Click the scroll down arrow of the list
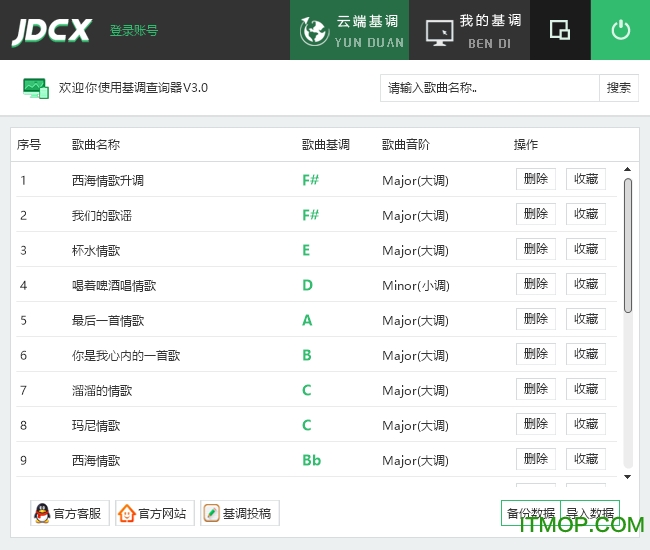This screenshot has width=650, height=550. (628, 477)
